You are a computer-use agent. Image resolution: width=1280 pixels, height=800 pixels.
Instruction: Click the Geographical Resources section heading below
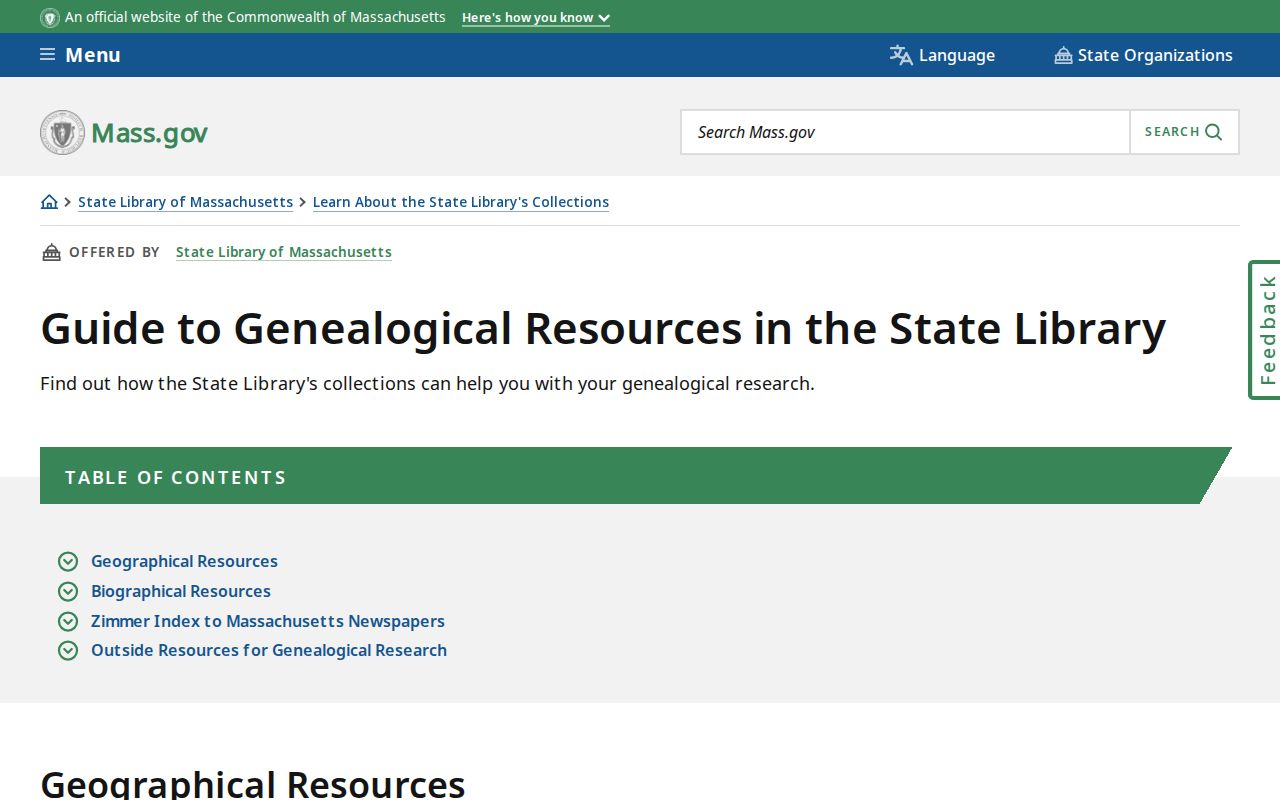(x=253, y=784)
